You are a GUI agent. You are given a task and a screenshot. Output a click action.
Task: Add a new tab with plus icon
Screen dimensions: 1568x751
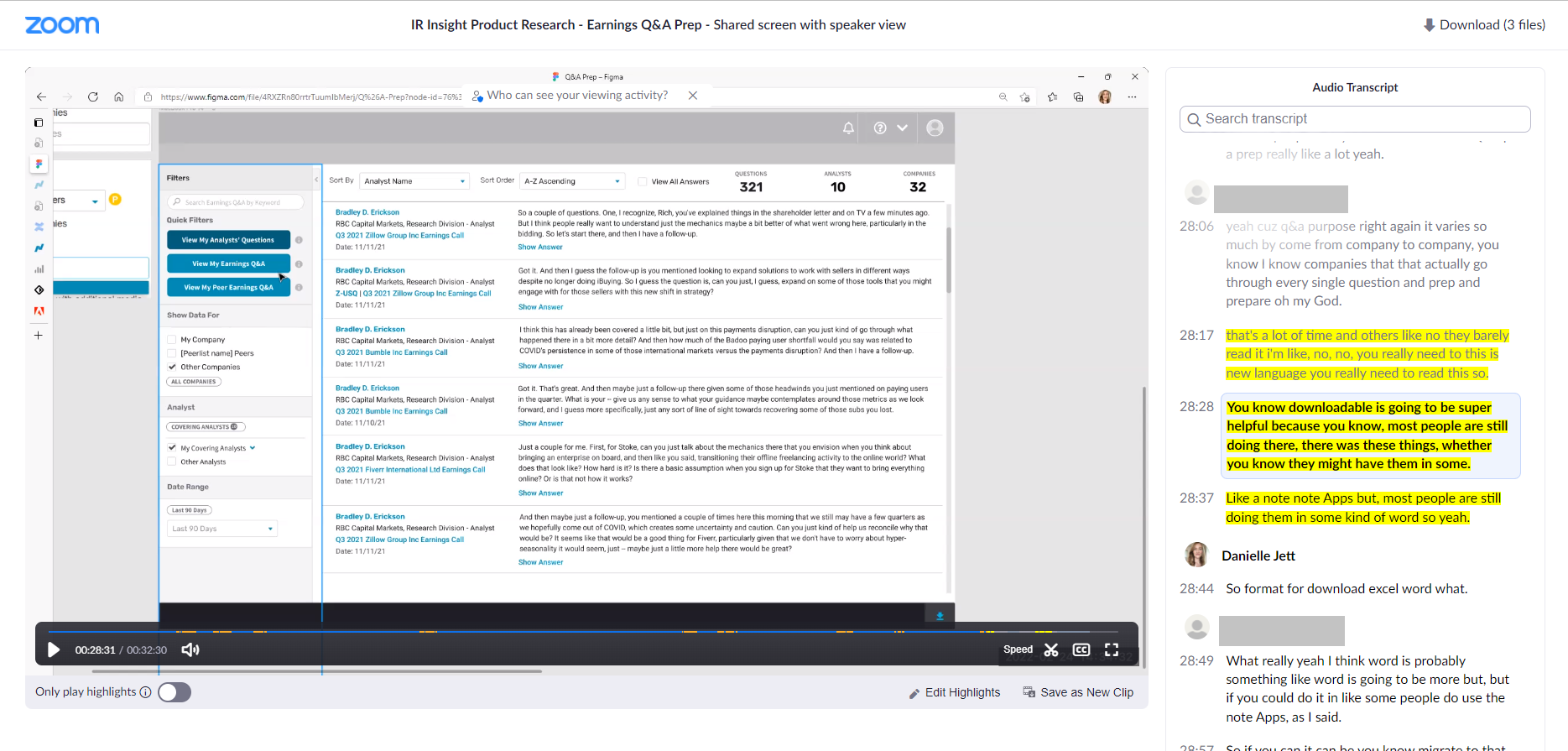coord(39,335)
